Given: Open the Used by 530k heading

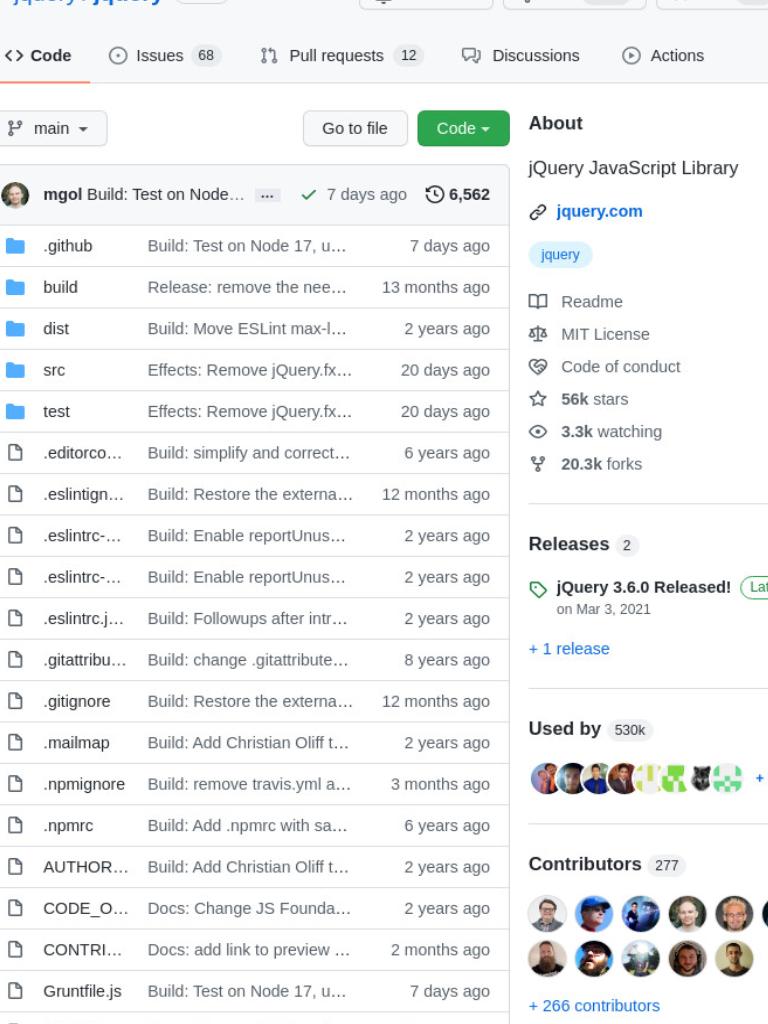Looking at the screenshot, I should pyautogui.click(x=590, y=729).
